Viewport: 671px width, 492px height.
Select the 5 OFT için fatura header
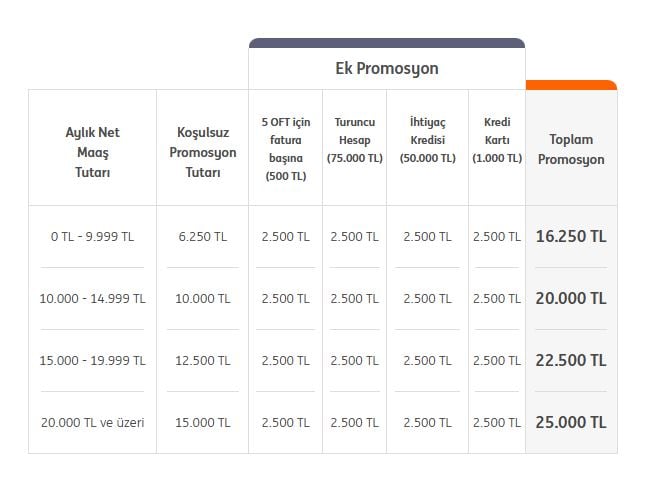click(x=286, y=149)
